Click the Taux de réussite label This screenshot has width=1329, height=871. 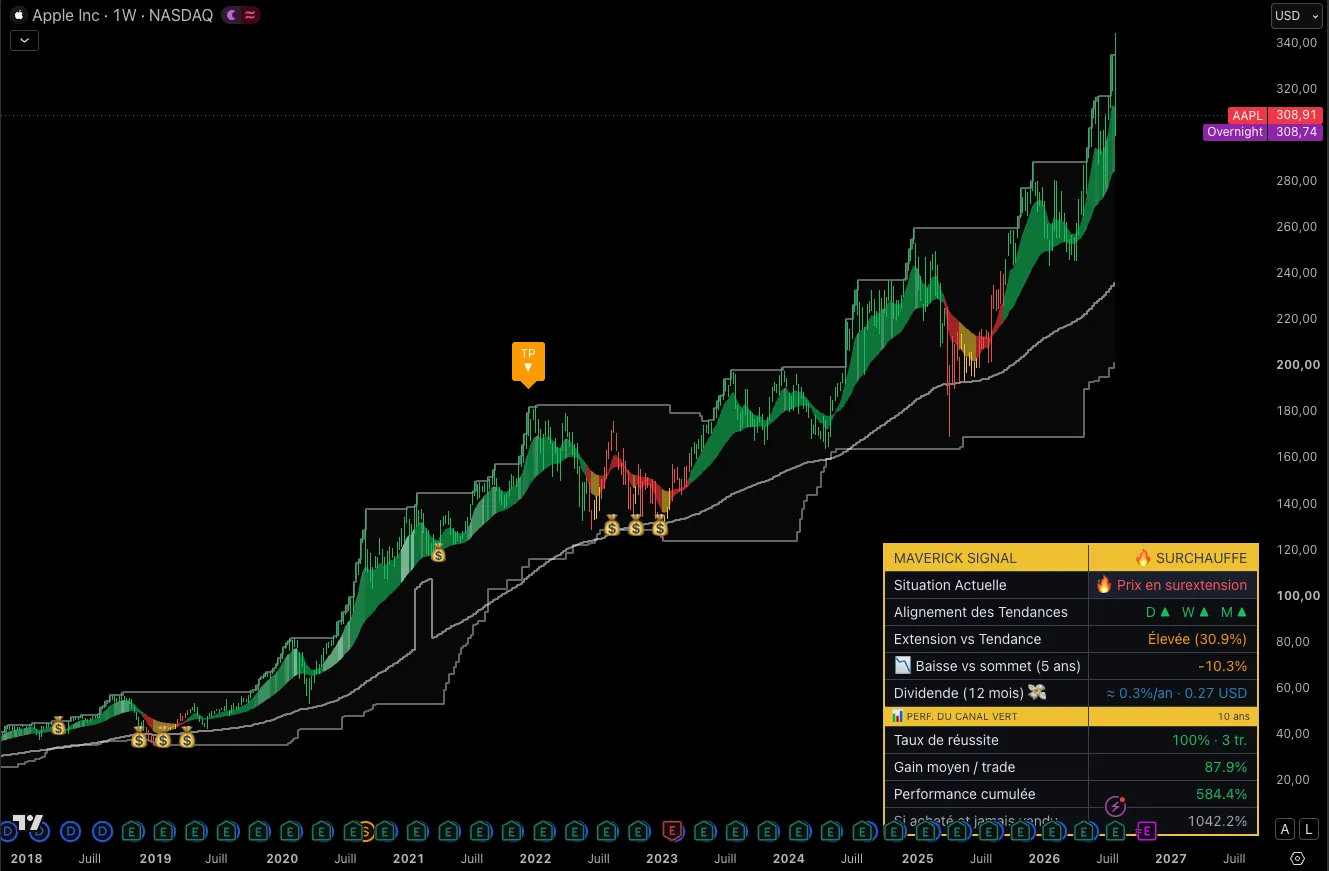coord(946,740)
